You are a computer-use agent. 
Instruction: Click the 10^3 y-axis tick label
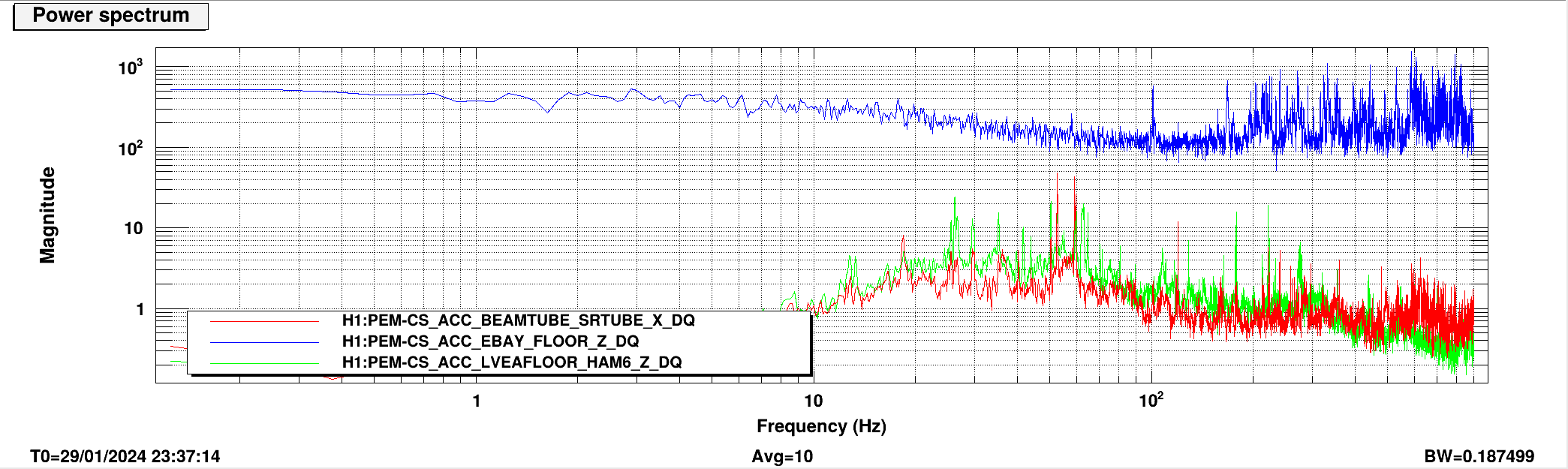point(131,68)
